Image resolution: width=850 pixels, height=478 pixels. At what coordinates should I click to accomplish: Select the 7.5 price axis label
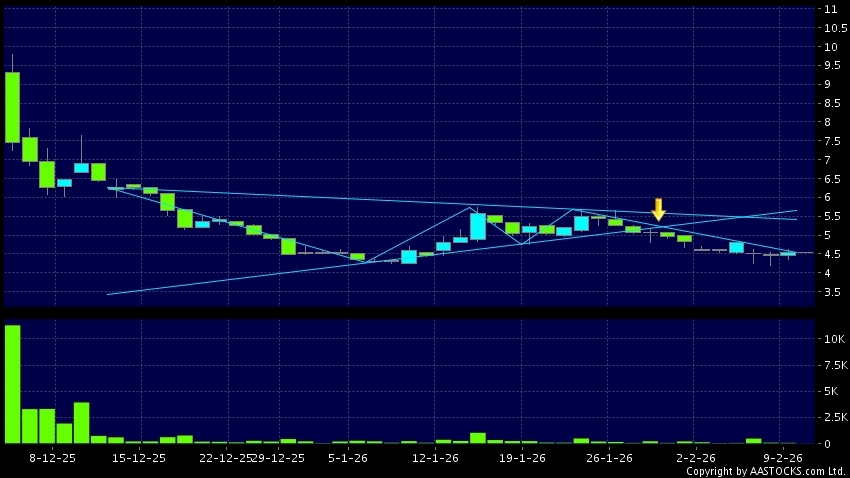[x=832, y=141]
